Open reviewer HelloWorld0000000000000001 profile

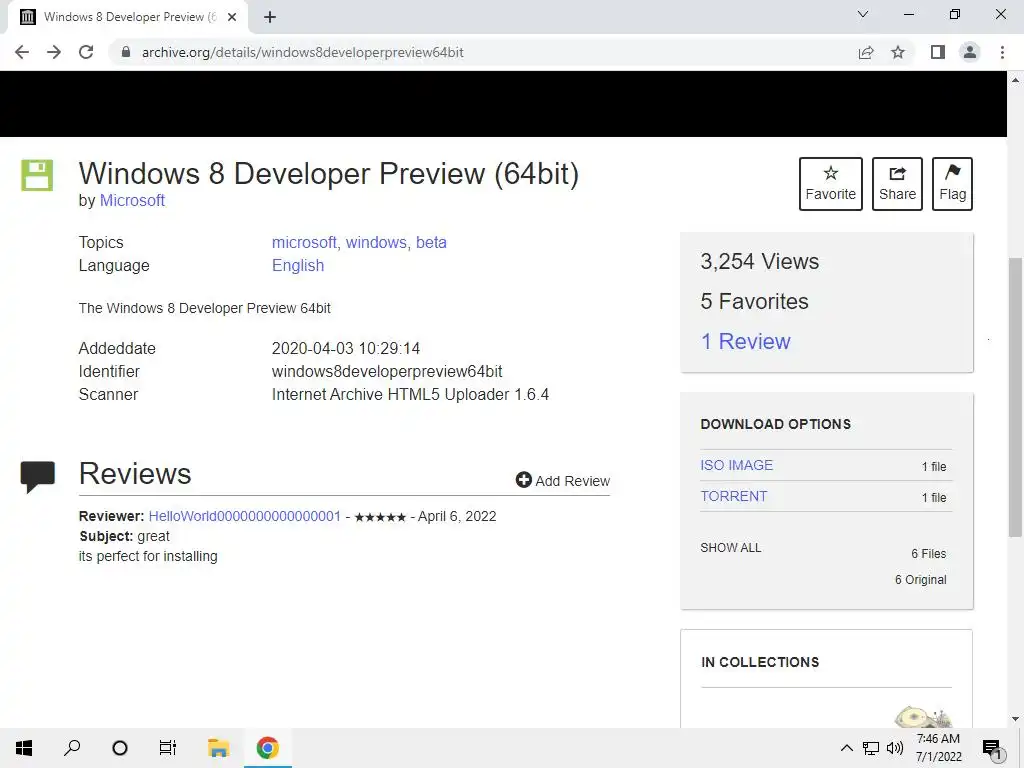245,516
